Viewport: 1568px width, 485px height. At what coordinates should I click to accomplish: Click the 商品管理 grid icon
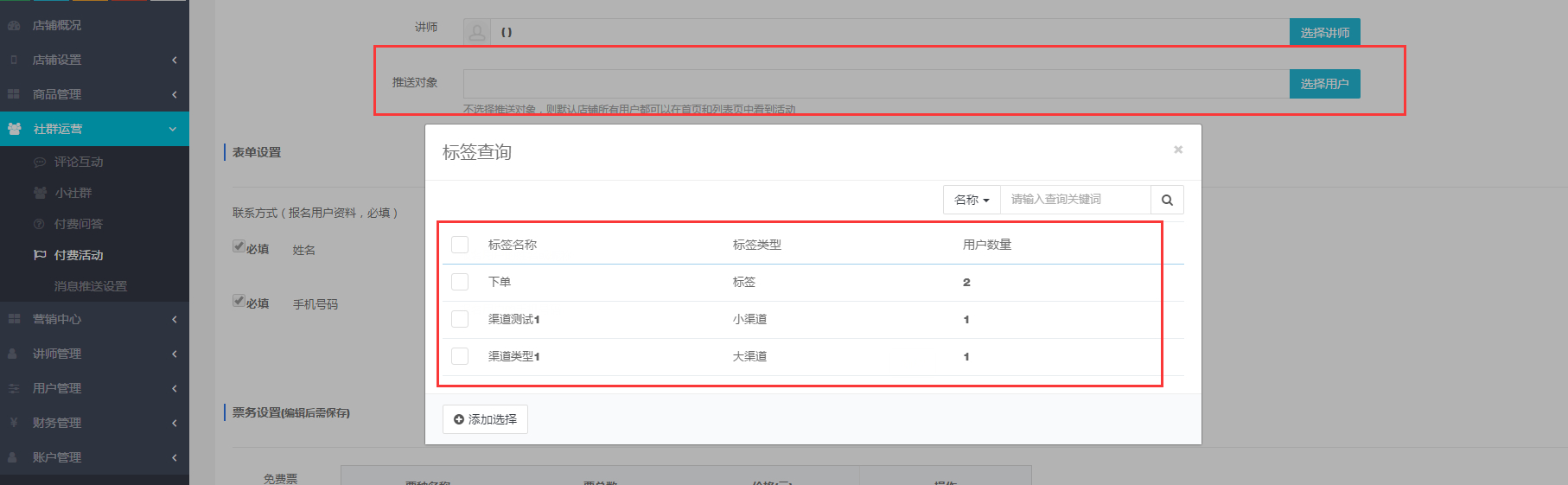point(14,94)
